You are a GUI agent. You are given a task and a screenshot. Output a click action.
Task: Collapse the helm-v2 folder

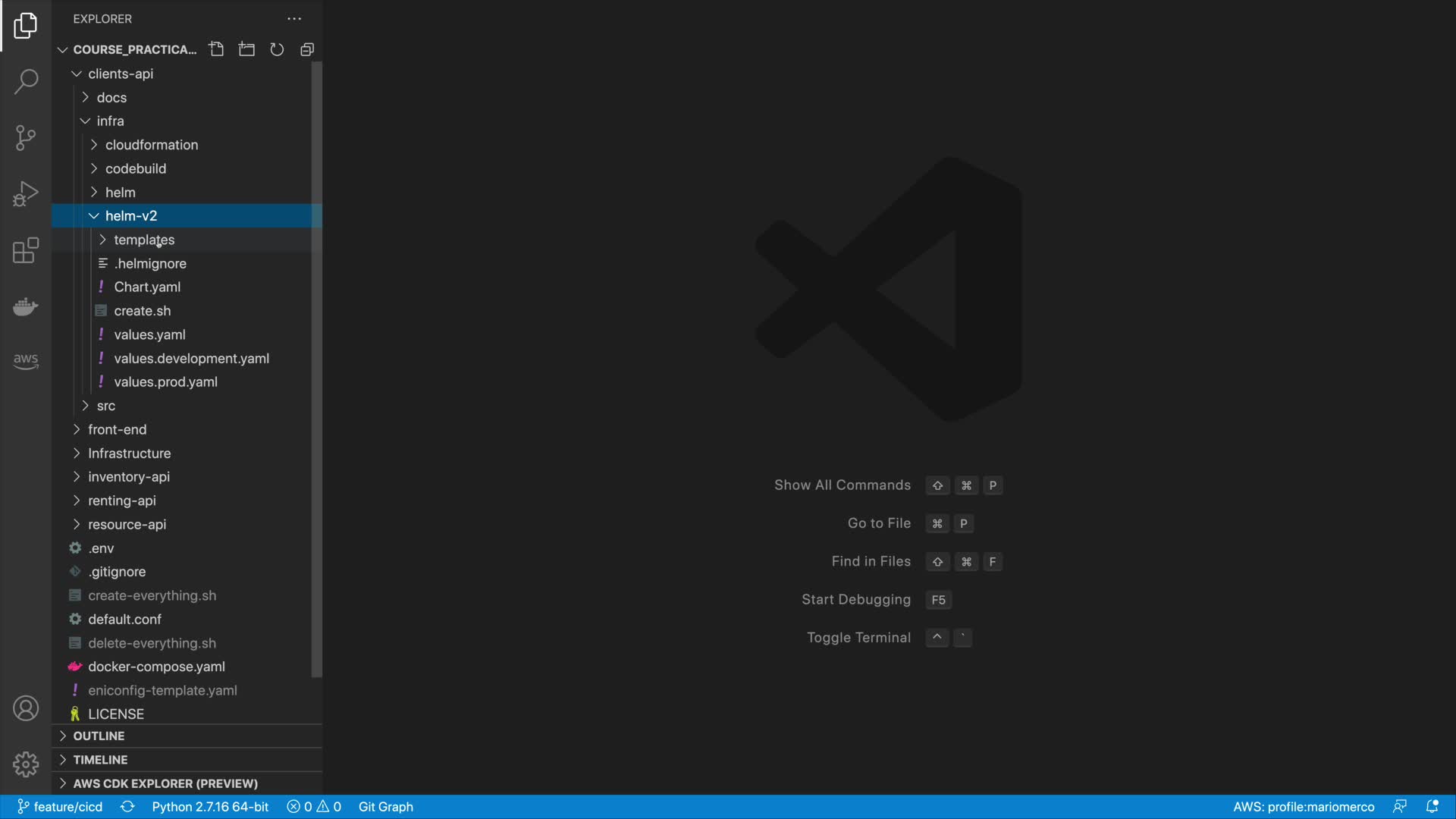131,216
